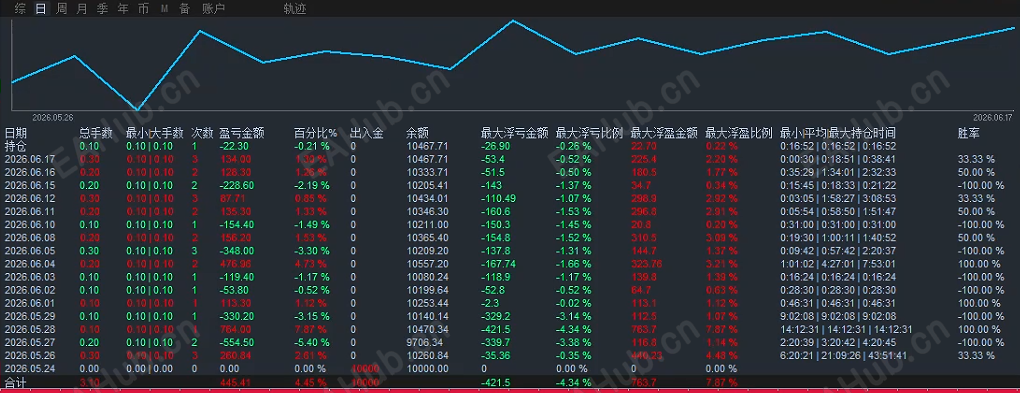Click the 出入金 column header
This screenshot has height=393, width=1020.
(367, 133)
